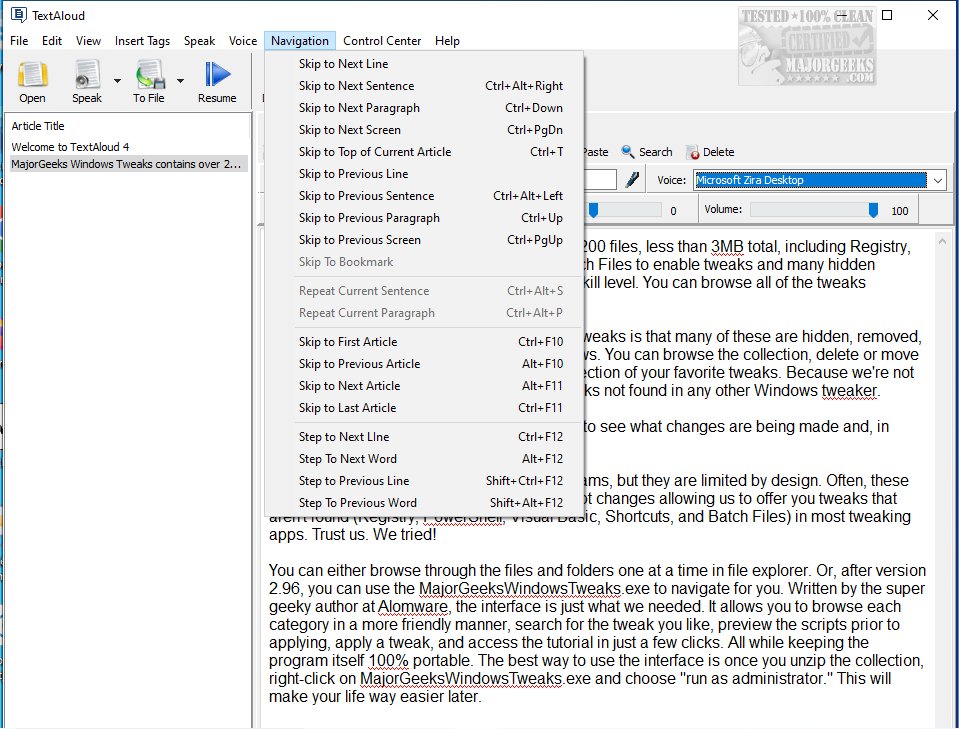
Task: Close the Navigation menu via its title
Action: 300,40
